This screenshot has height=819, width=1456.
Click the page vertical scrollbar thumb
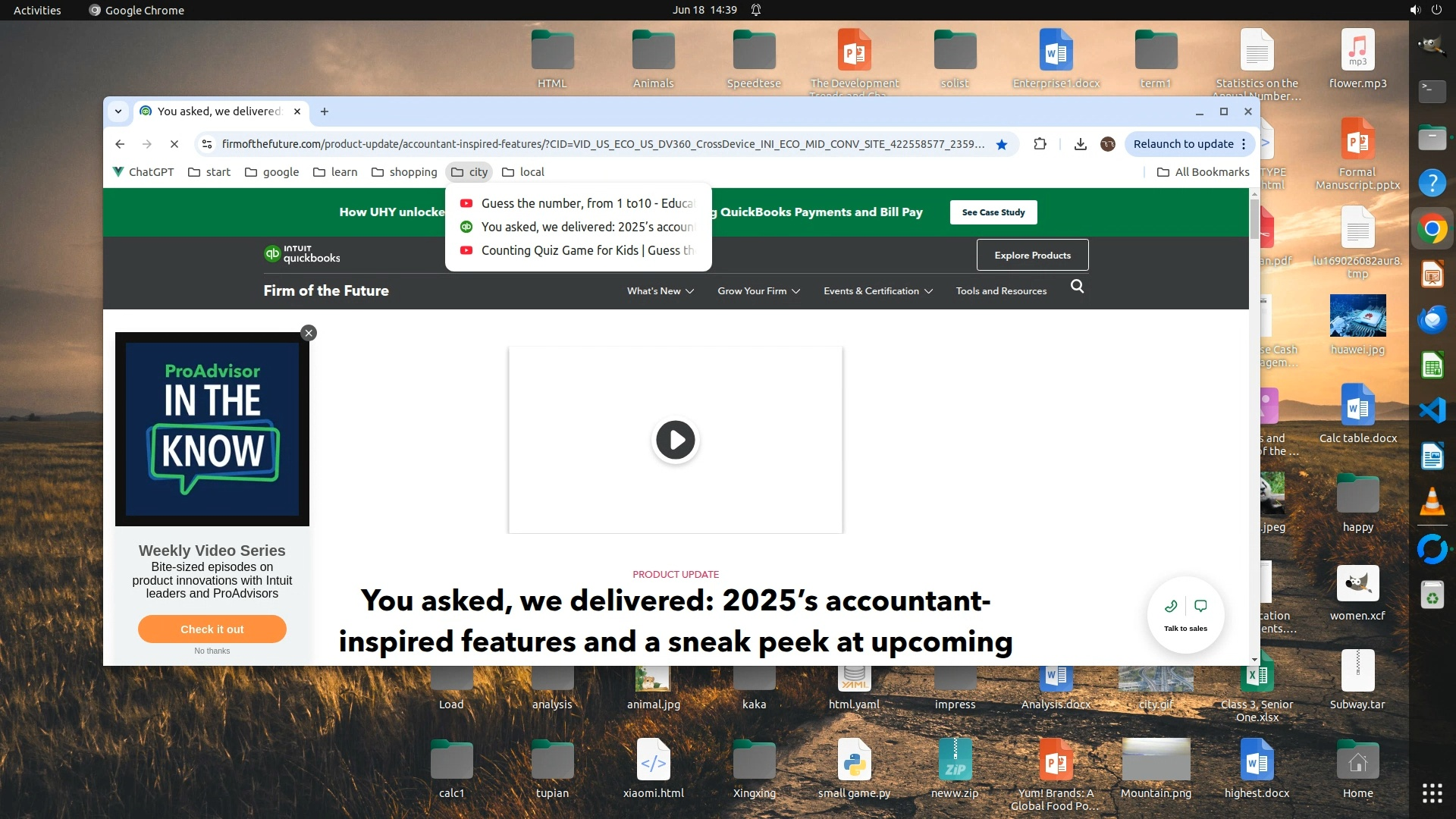(1254, 220)
